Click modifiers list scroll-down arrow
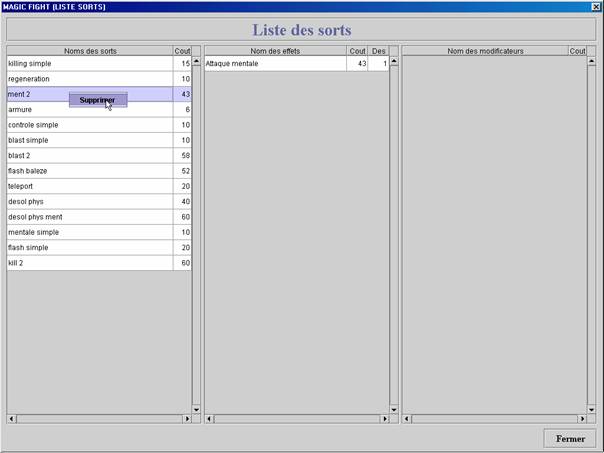The height and width of the screenshot is (453, 604). (592, 409)
